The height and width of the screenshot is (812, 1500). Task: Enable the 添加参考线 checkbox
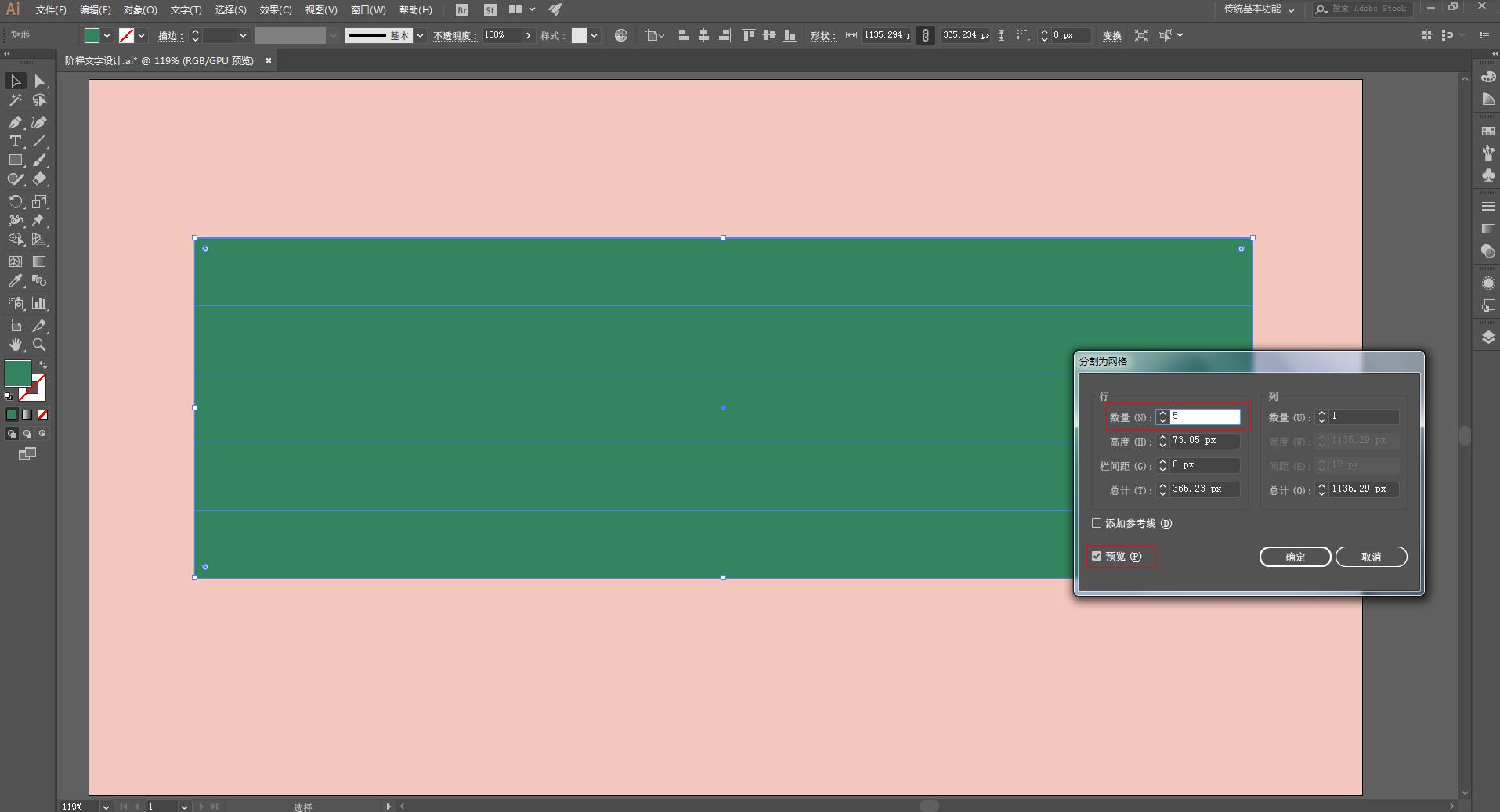point(1097,524)
